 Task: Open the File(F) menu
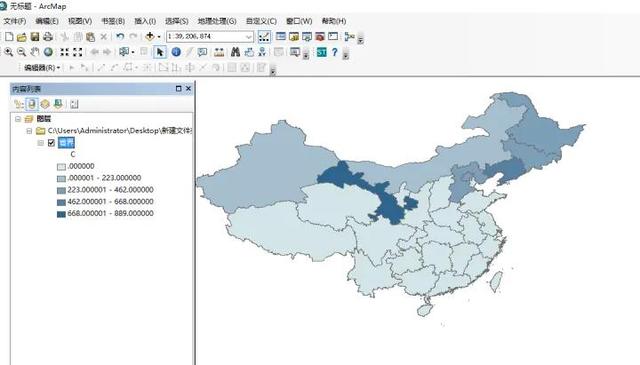click(15, 21)
